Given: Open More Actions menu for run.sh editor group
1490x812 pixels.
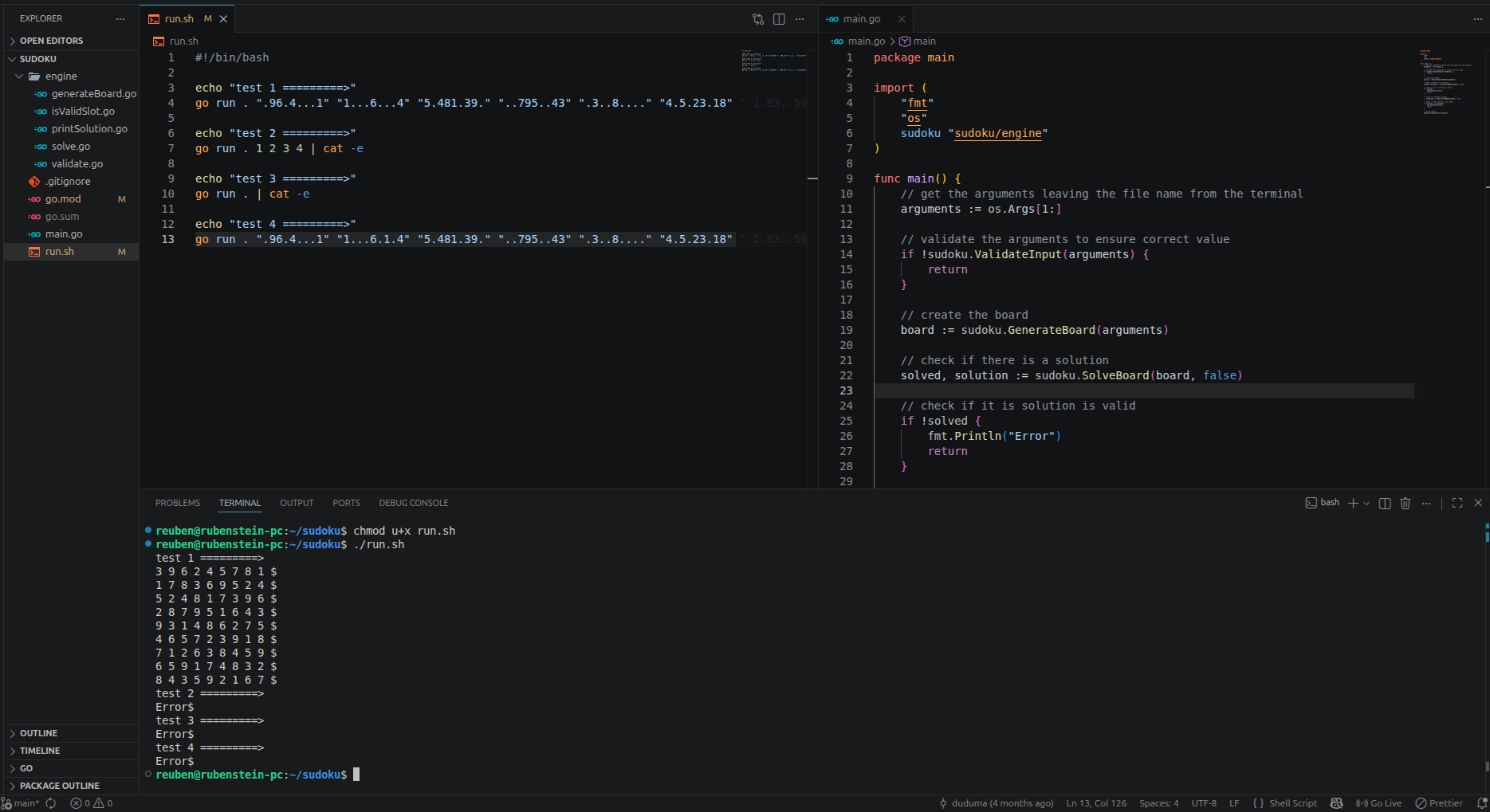Looking at the screenshot, I should coord(800,19).
